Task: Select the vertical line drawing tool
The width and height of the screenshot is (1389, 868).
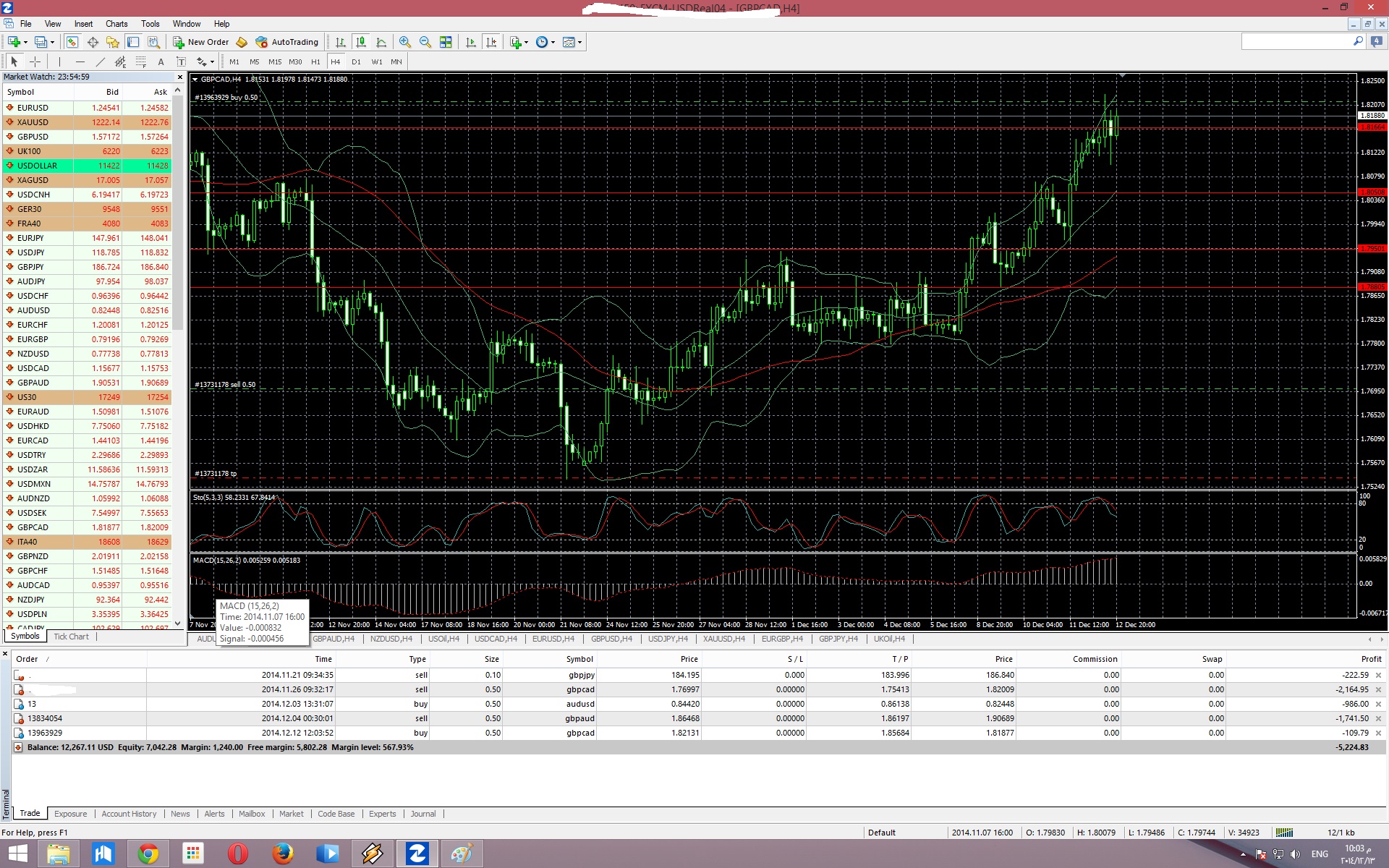Action: [59, 61]
